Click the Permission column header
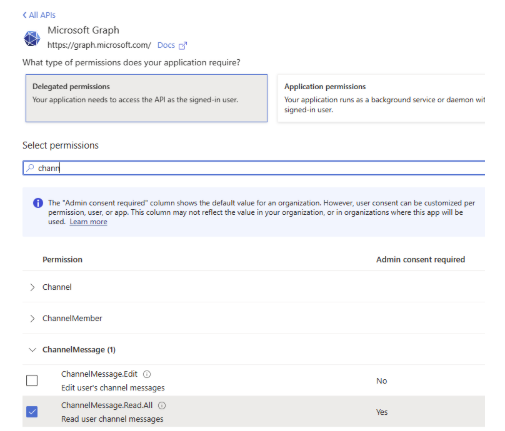Viewport: 505px width, 431px height. coord(62,260)
